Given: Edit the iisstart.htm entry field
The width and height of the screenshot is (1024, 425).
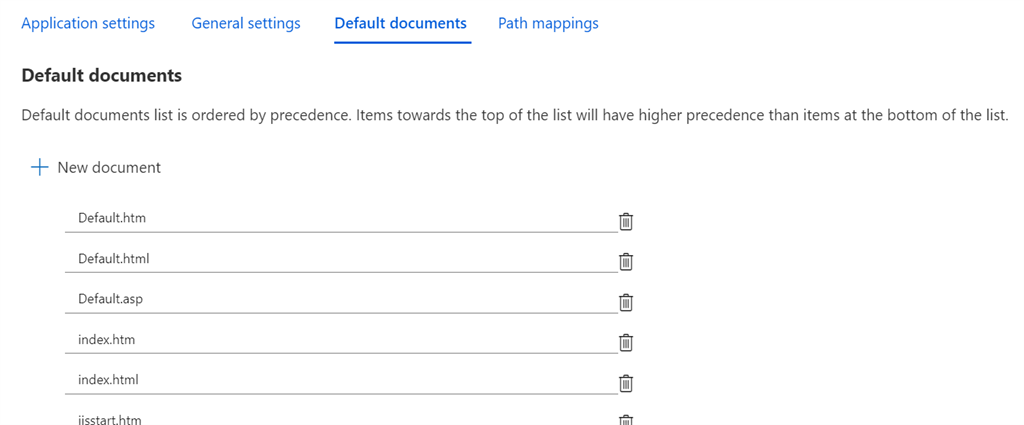Looking at the screenshot, I should (x=341, y=418).
